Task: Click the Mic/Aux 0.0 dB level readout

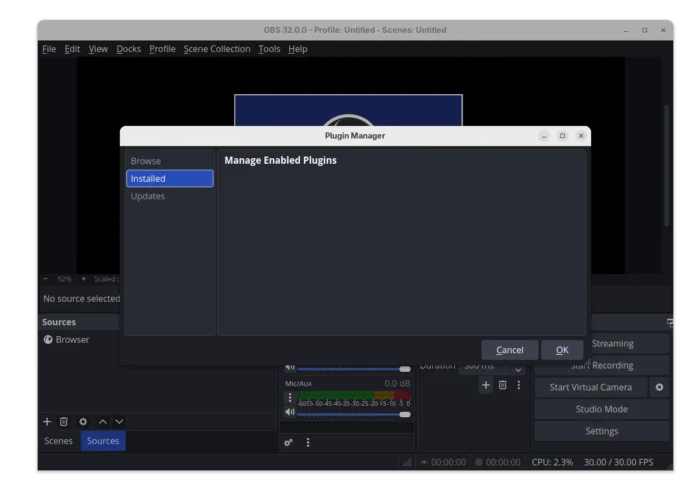Action: pyautogui.click(x=397, y=383)
